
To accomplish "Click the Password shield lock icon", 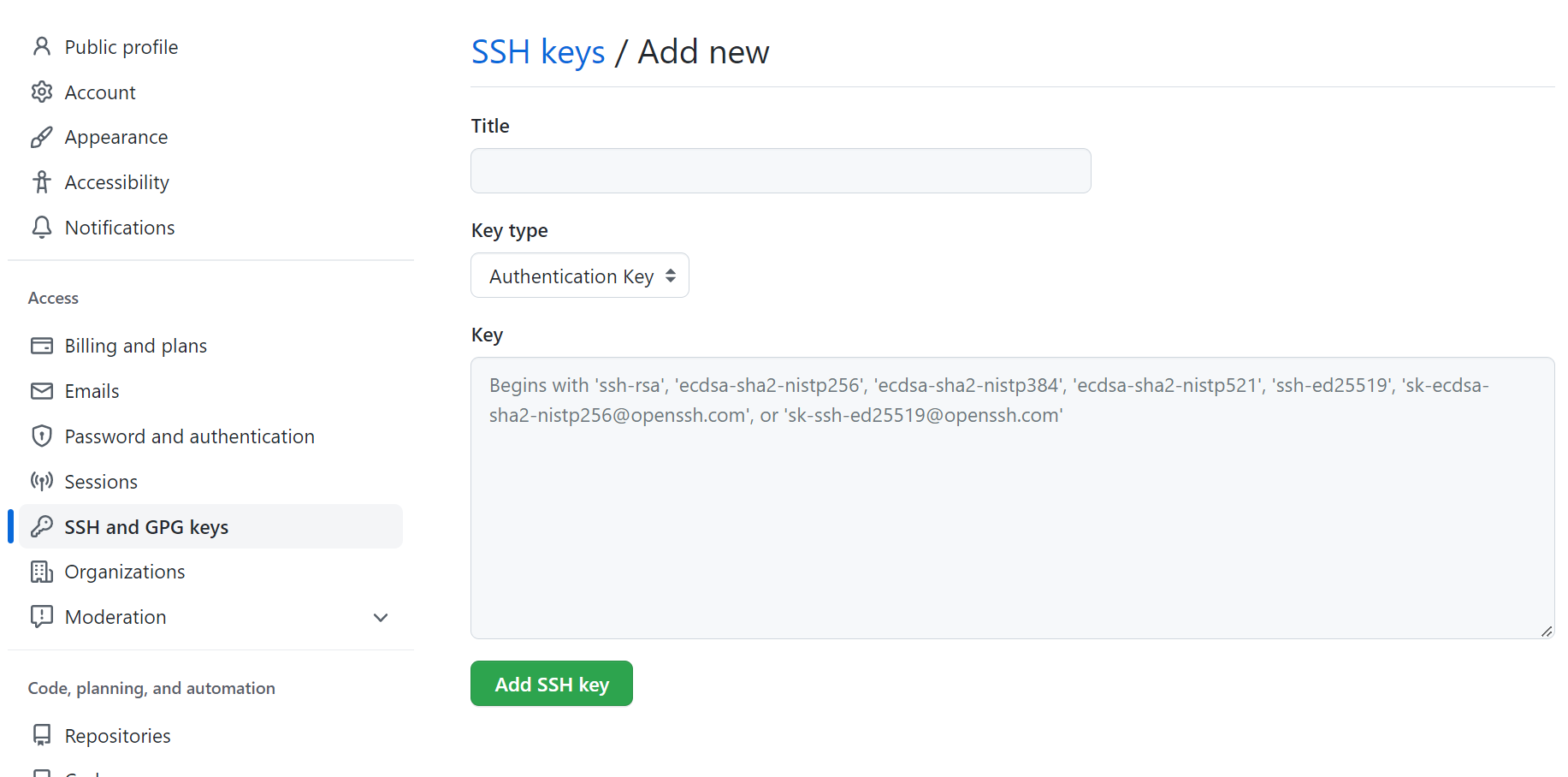I will (x=41, y=436).
